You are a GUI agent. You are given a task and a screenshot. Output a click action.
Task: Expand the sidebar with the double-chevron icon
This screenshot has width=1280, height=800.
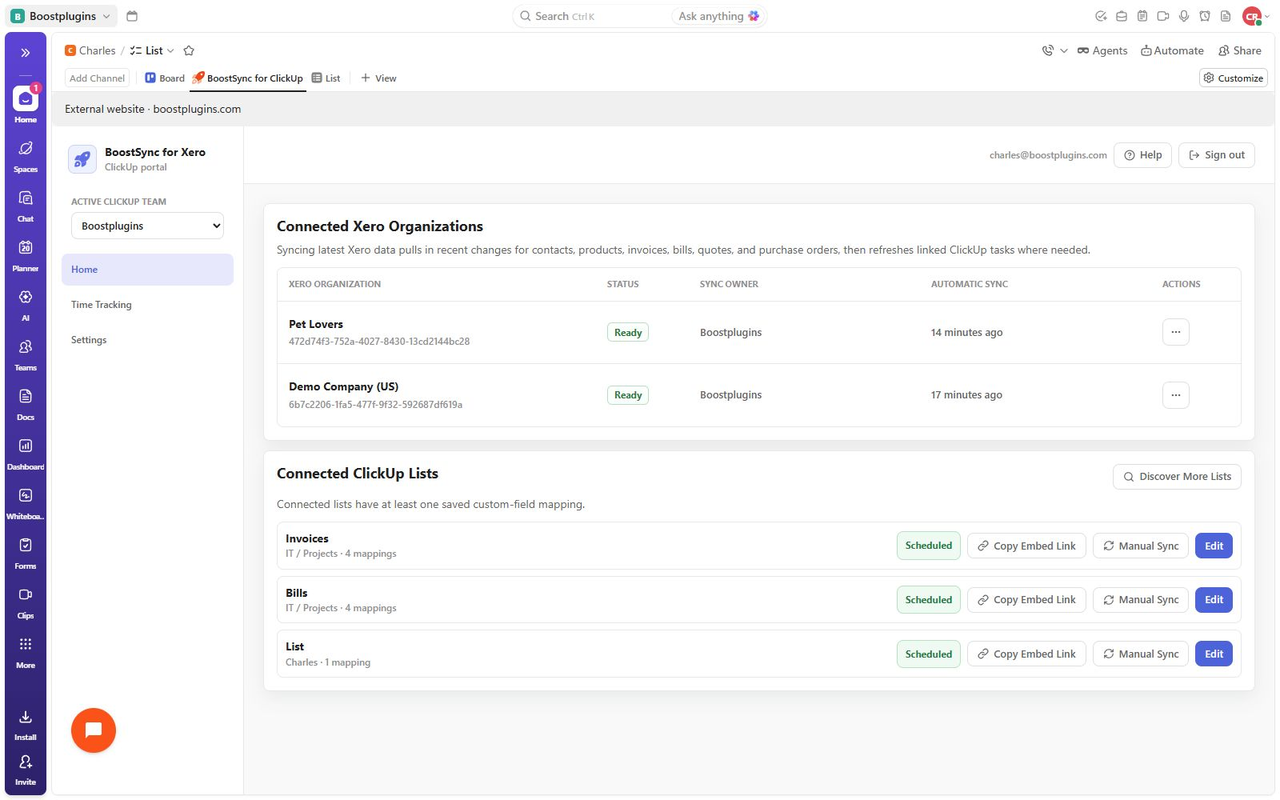(x=25, y=53)
